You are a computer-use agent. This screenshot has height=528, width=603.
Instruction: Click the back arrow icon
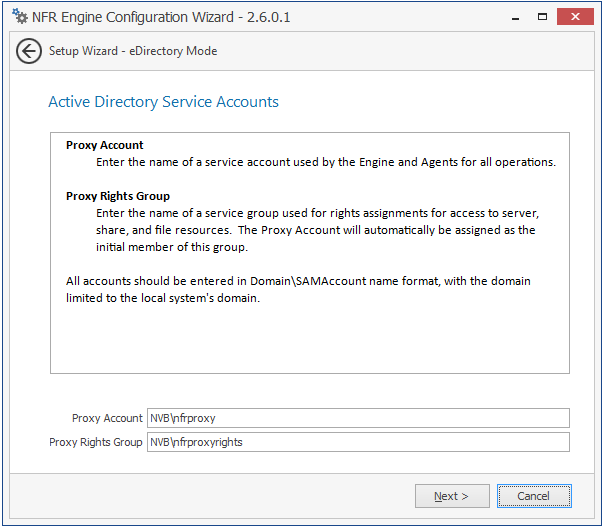click(x=30, y=51)
